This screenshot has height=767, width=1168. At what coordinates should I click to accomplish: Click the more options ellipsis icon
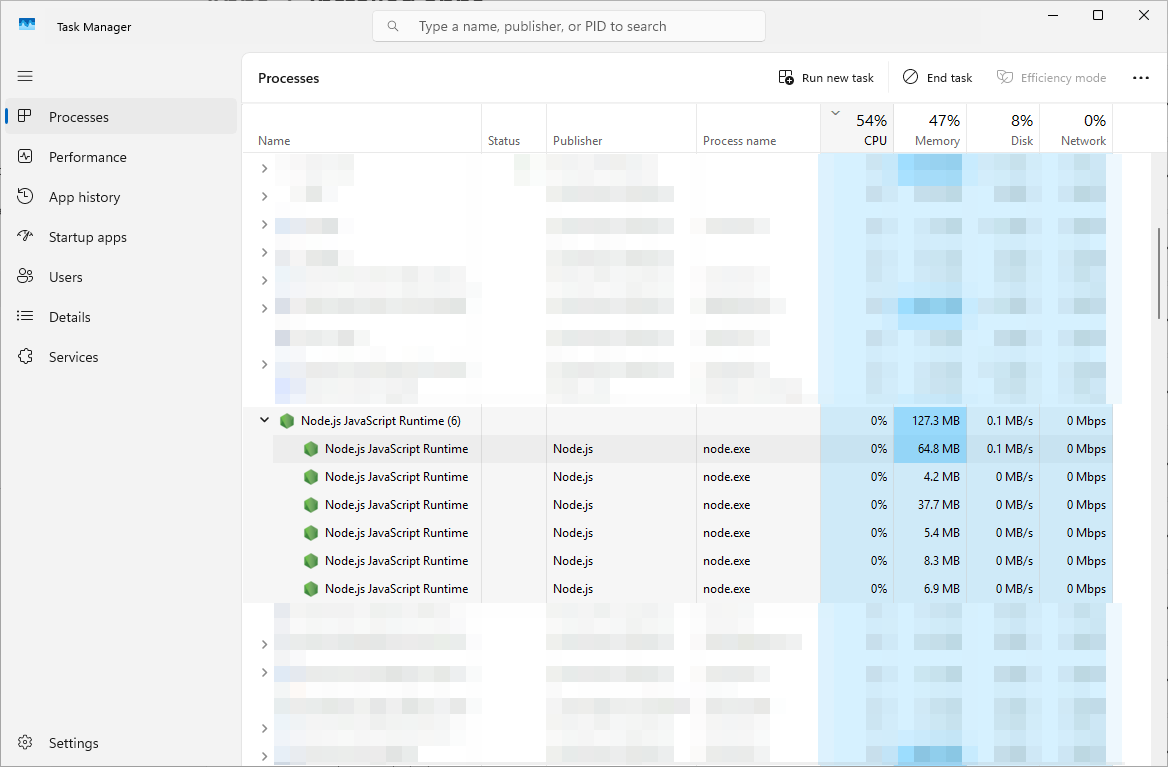pos(1140,78)
